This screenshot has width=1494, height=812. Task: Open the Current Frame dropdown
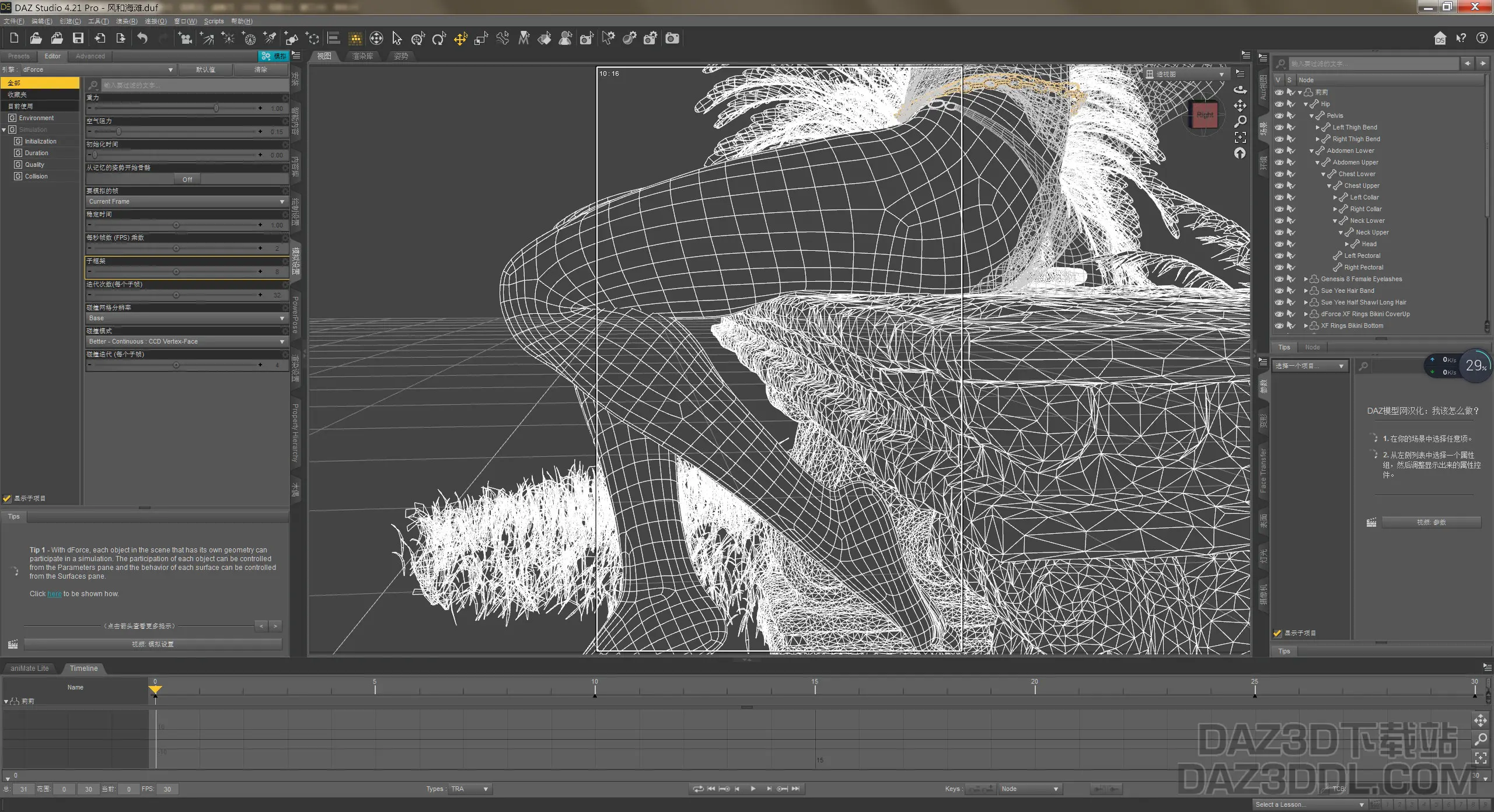click(x=187, y=201)
